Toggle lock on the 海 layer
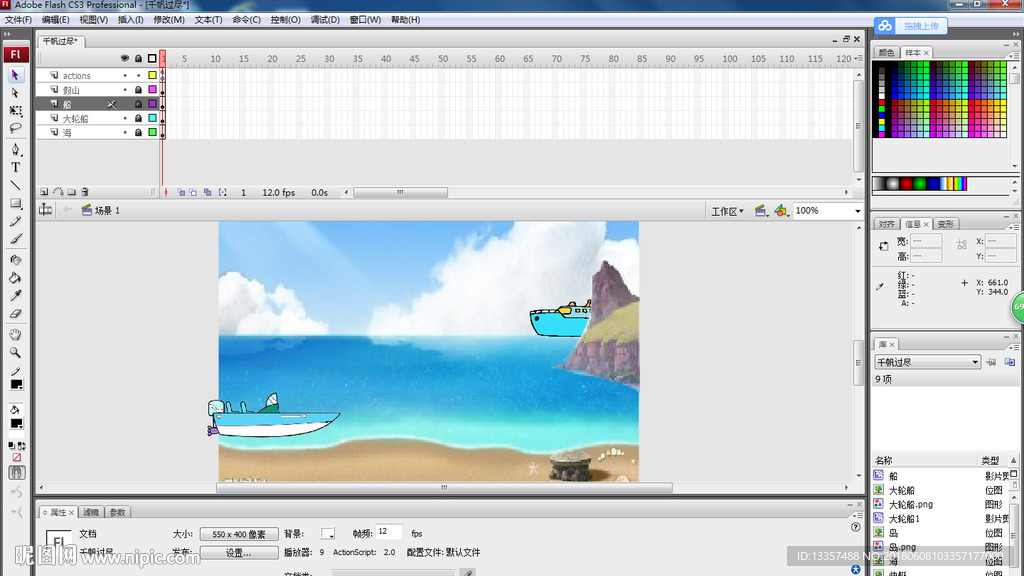The width and height of the screenshot is (1024, 576). coord(139,132)
